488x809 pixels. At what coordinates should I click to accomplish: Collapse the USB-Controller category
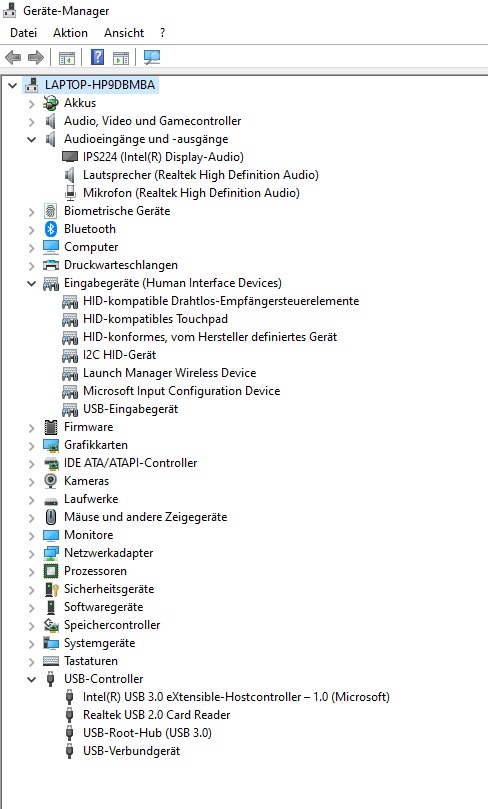pyautogui.click(x=31, y=679)
